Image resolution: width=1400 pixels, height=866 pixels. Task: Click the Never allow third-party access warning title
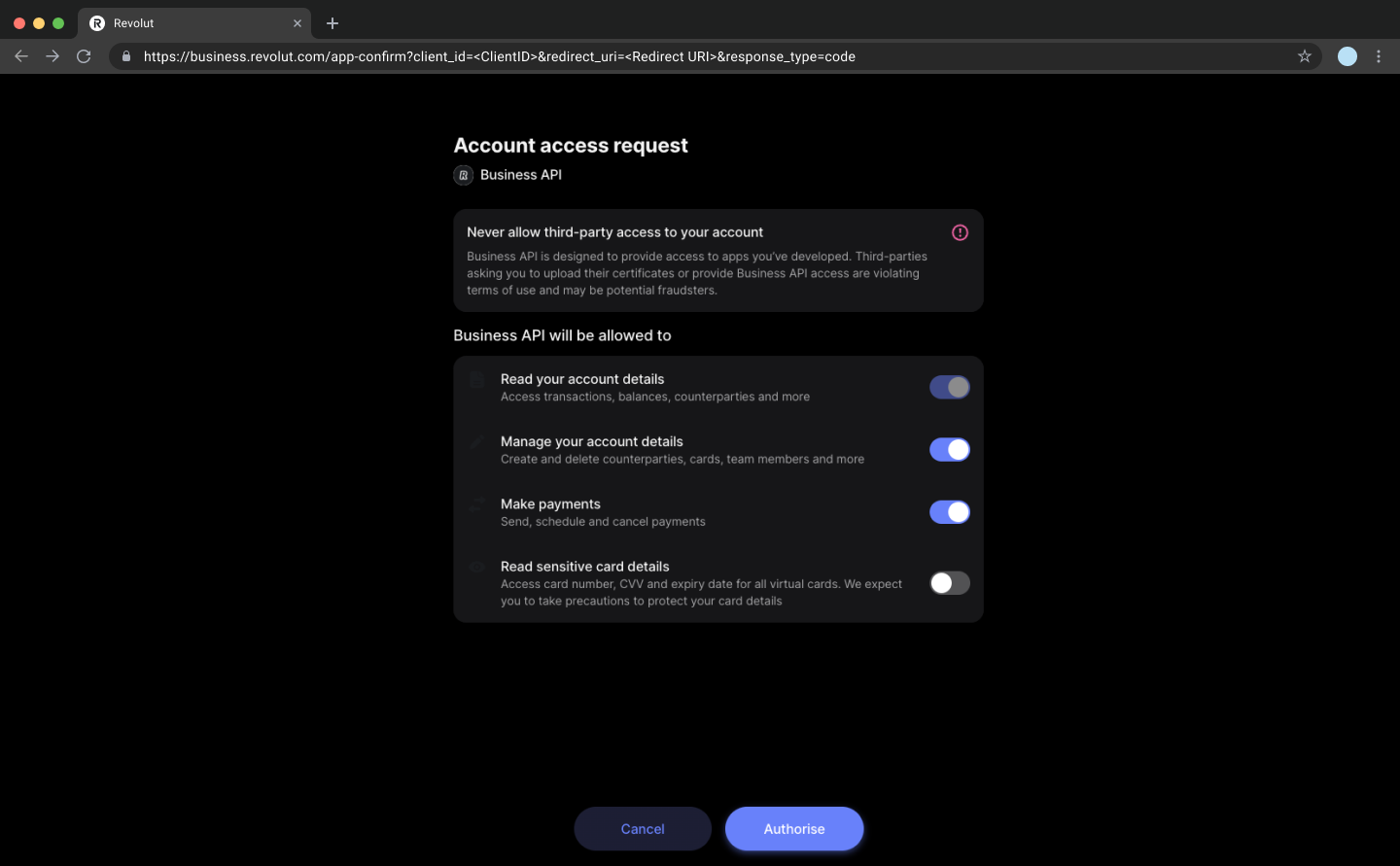click(x=614, y=232)
